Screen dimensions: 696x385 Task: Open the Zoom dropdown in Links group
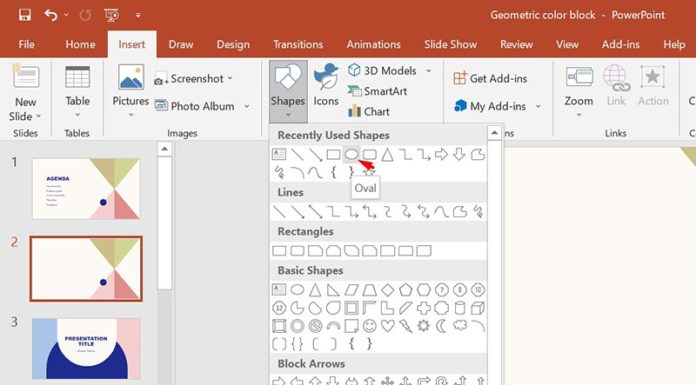tap(578, 92)
